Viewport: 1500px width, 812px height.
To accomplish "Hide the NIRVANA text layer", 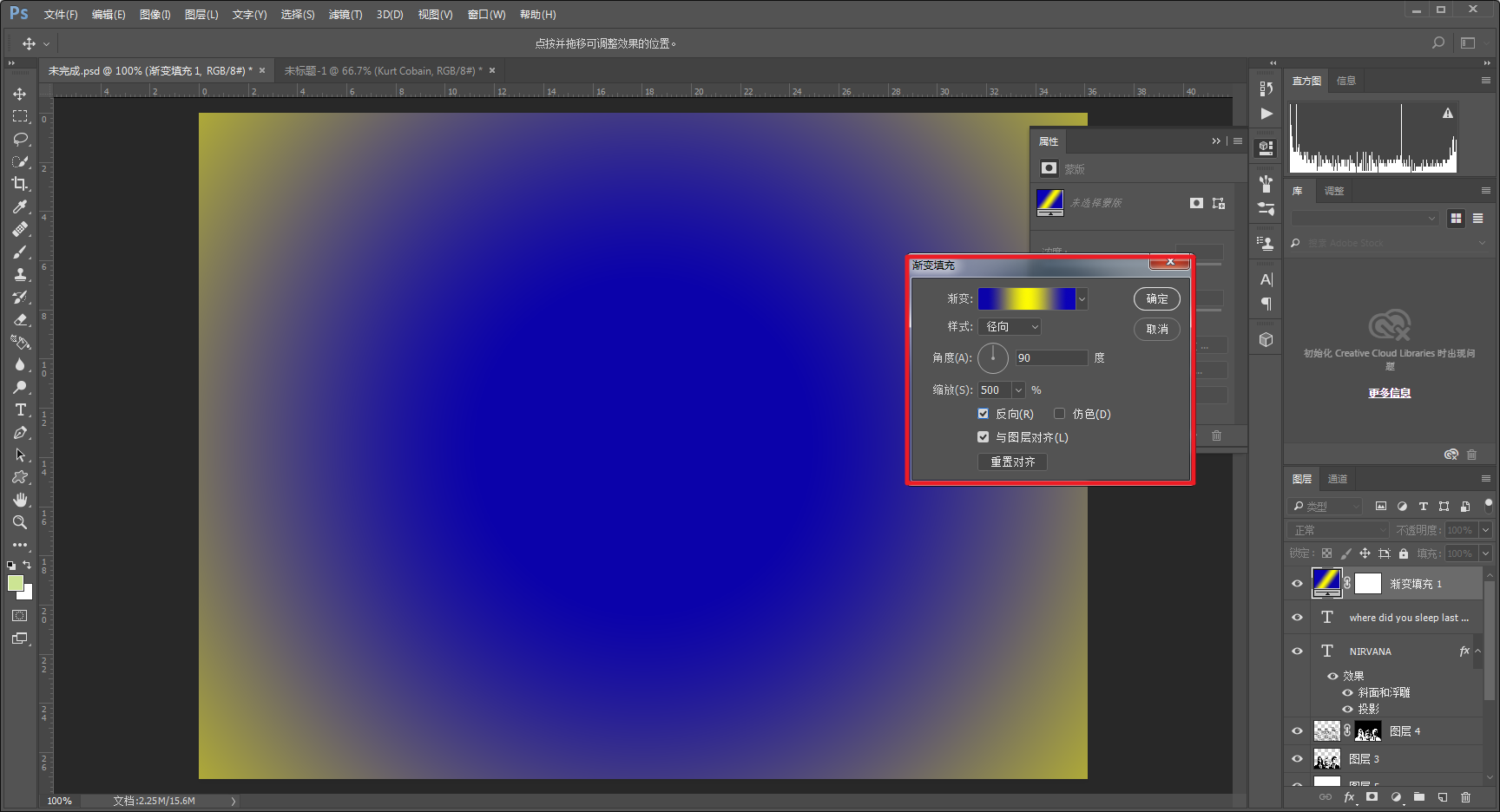I will 1297,652.
